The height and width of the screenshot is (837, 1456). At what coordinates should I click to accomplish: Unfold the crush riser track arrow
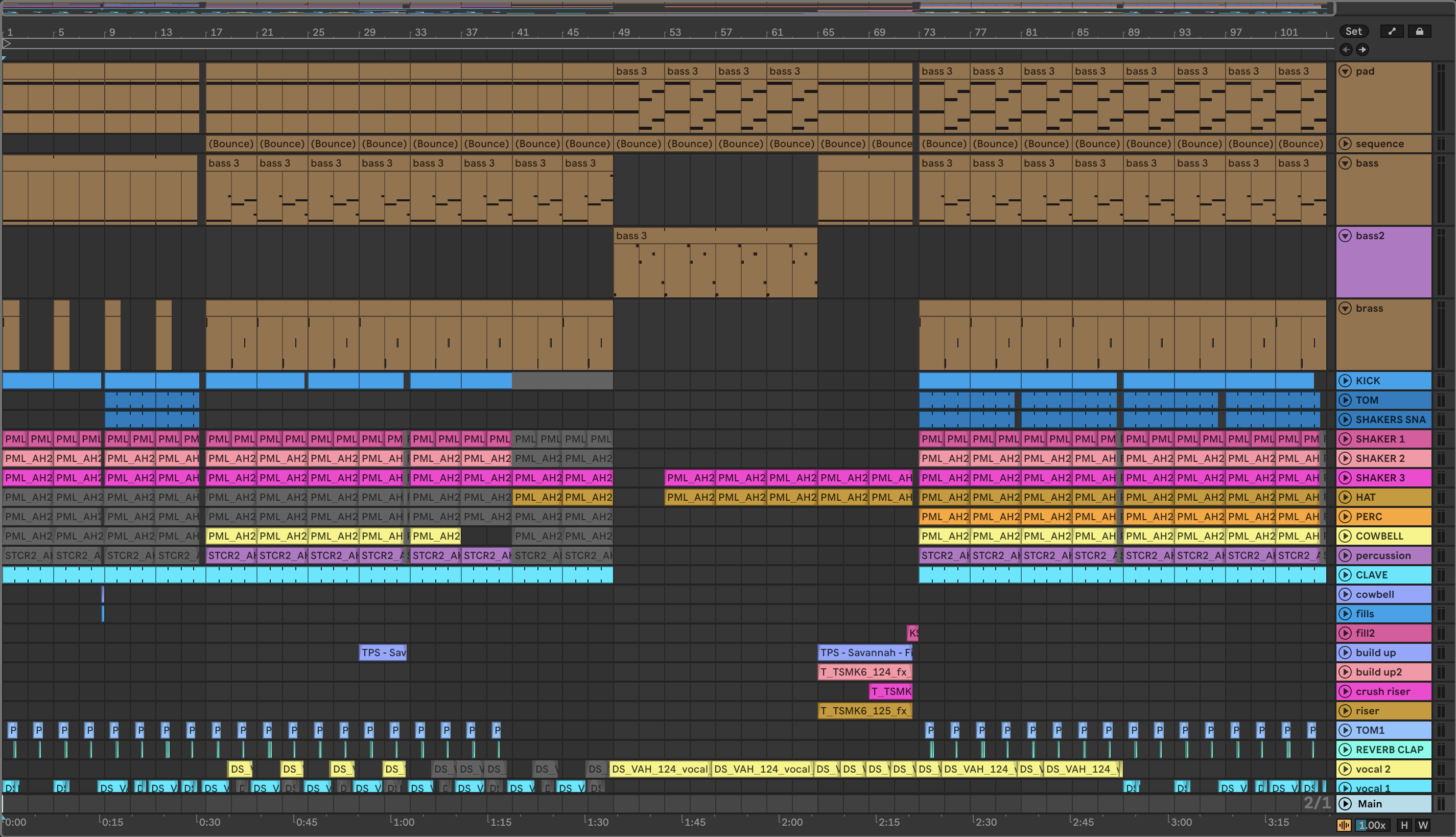(1345, 691)
